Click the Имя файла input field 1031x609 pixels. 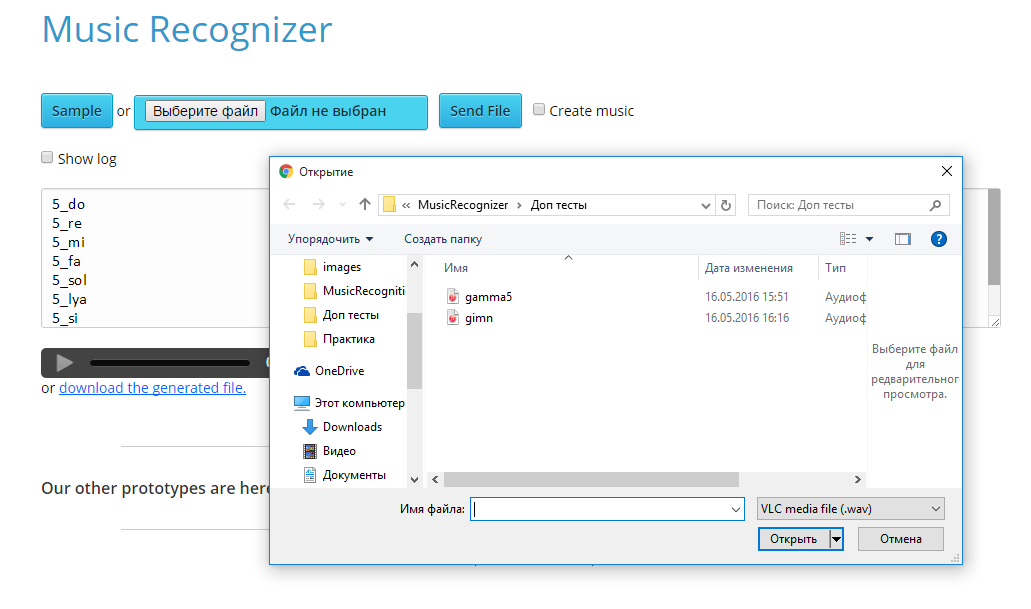607,509
